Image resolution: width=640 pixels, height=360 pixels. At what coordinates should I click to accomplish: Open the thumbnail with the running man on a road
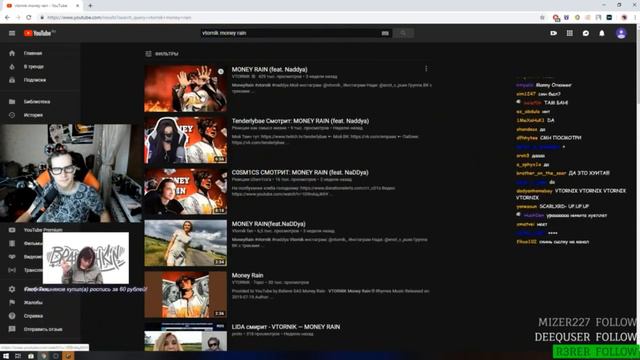pos(185,243)
